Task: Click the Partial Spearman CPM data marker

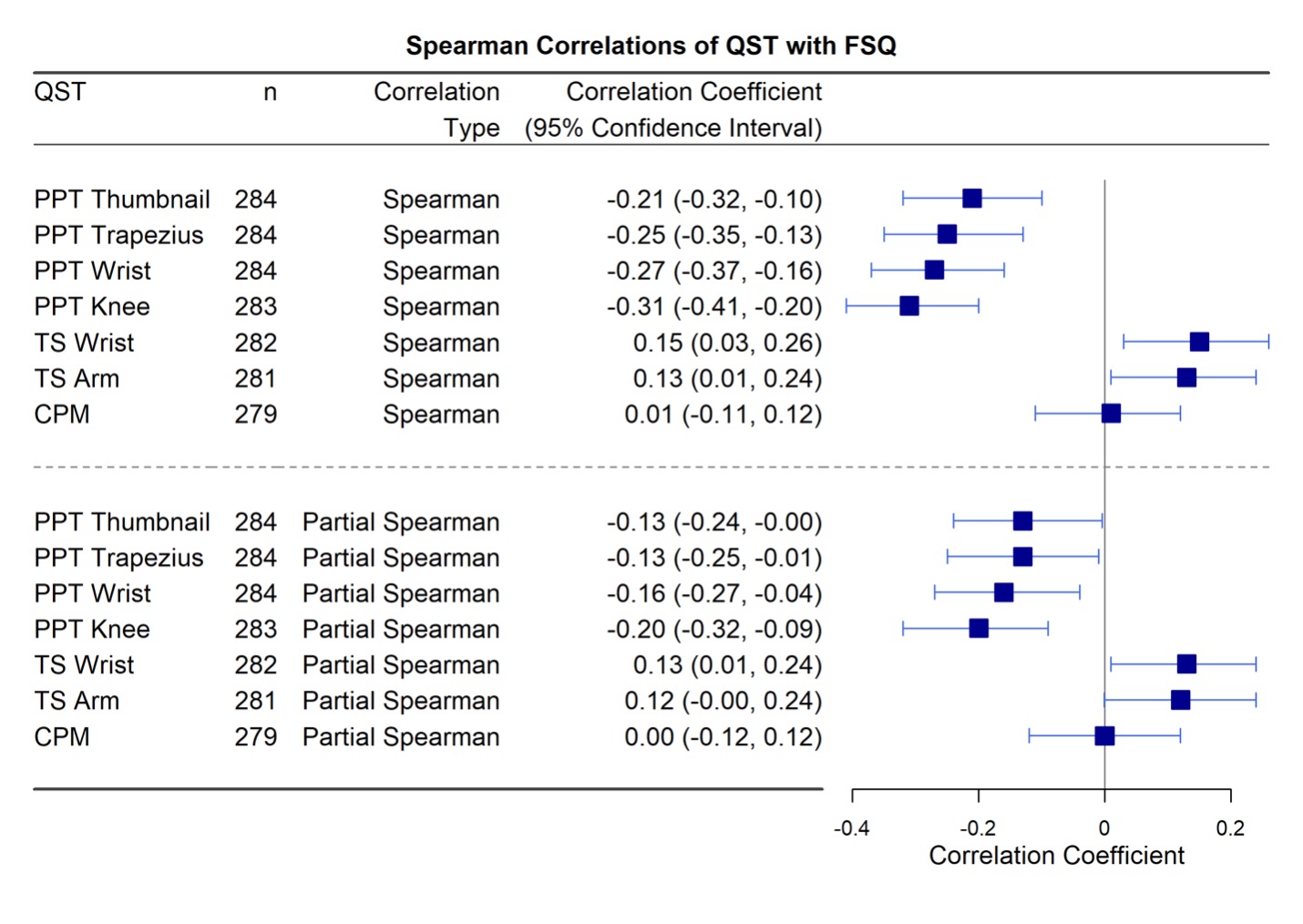Action: (x=1104, y=735)
